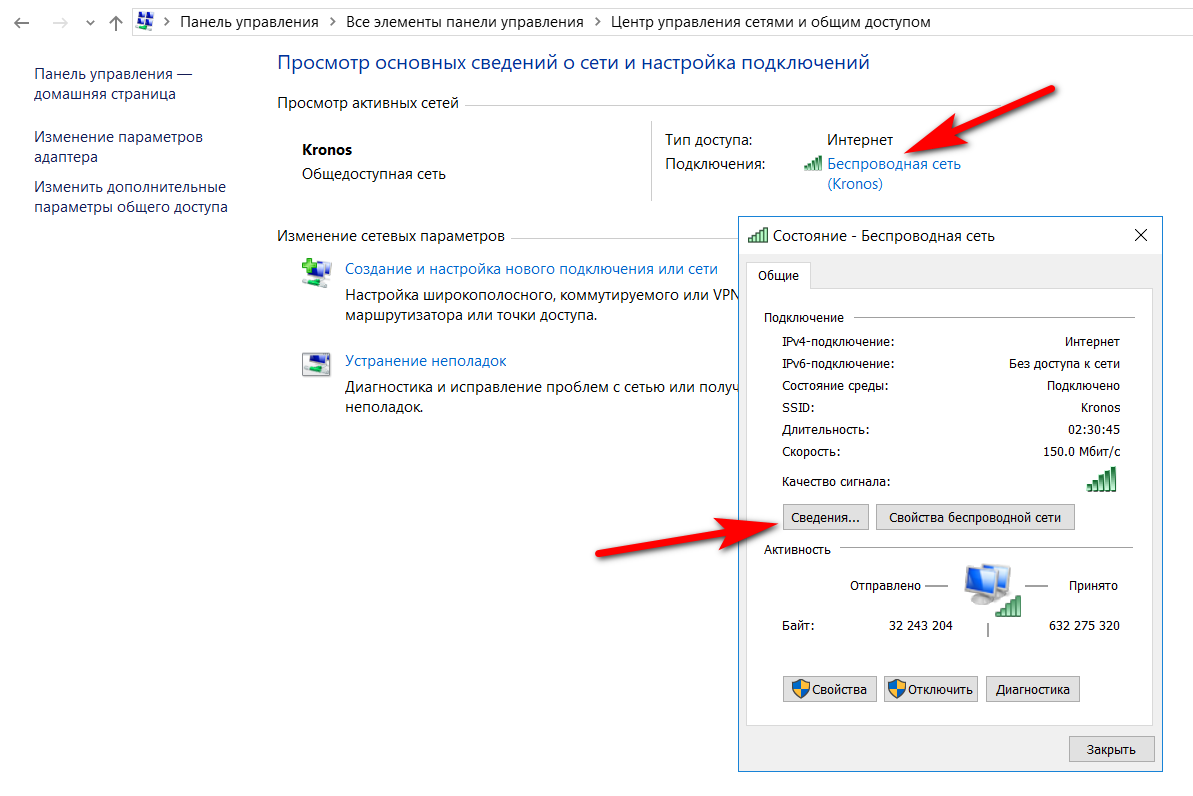Click the Закрыть button
This screenshot has height=796, width=1193.
[1111, 749]
